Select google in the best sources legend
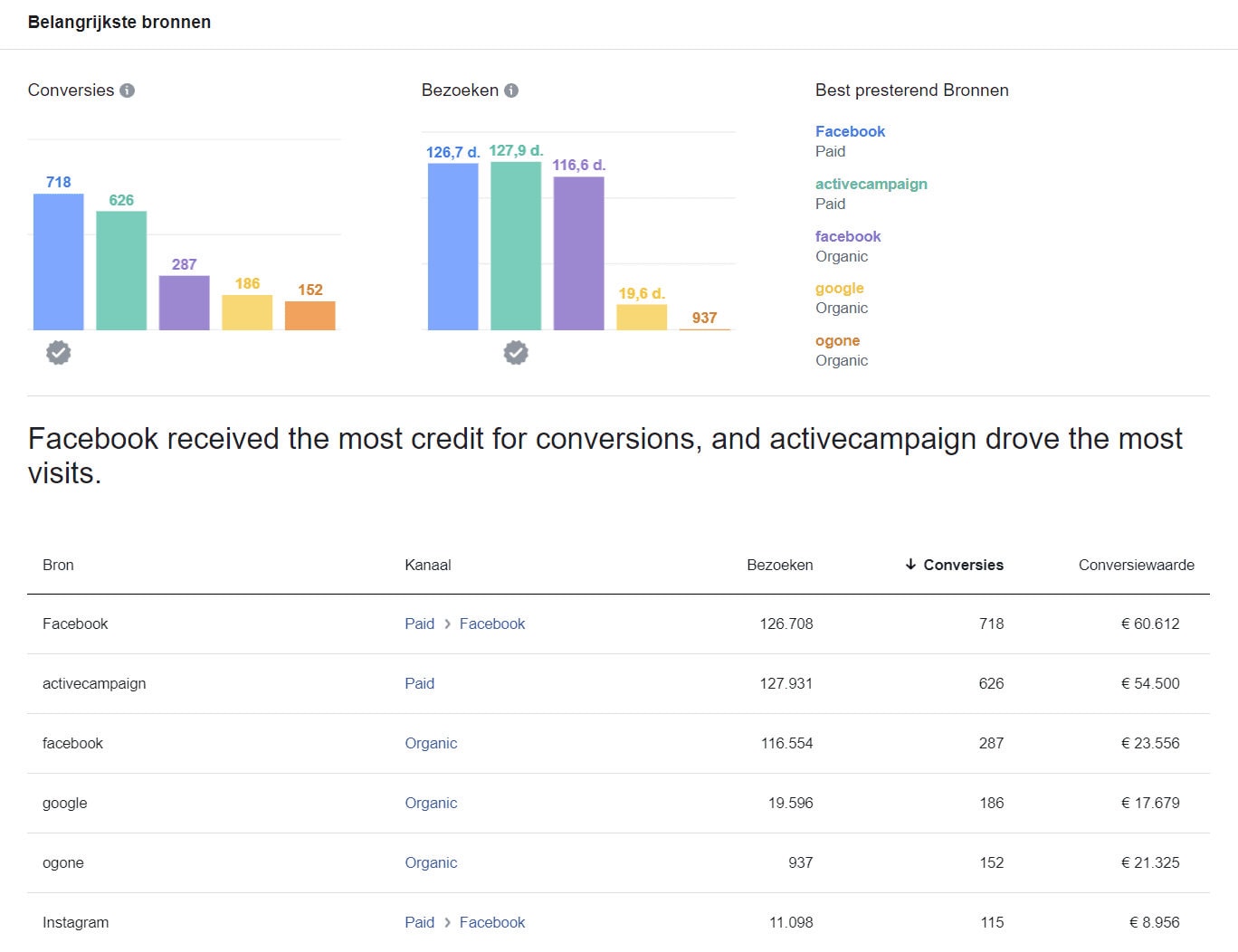The height and width of the screenshot is (952, 1238). pos(840,288)
